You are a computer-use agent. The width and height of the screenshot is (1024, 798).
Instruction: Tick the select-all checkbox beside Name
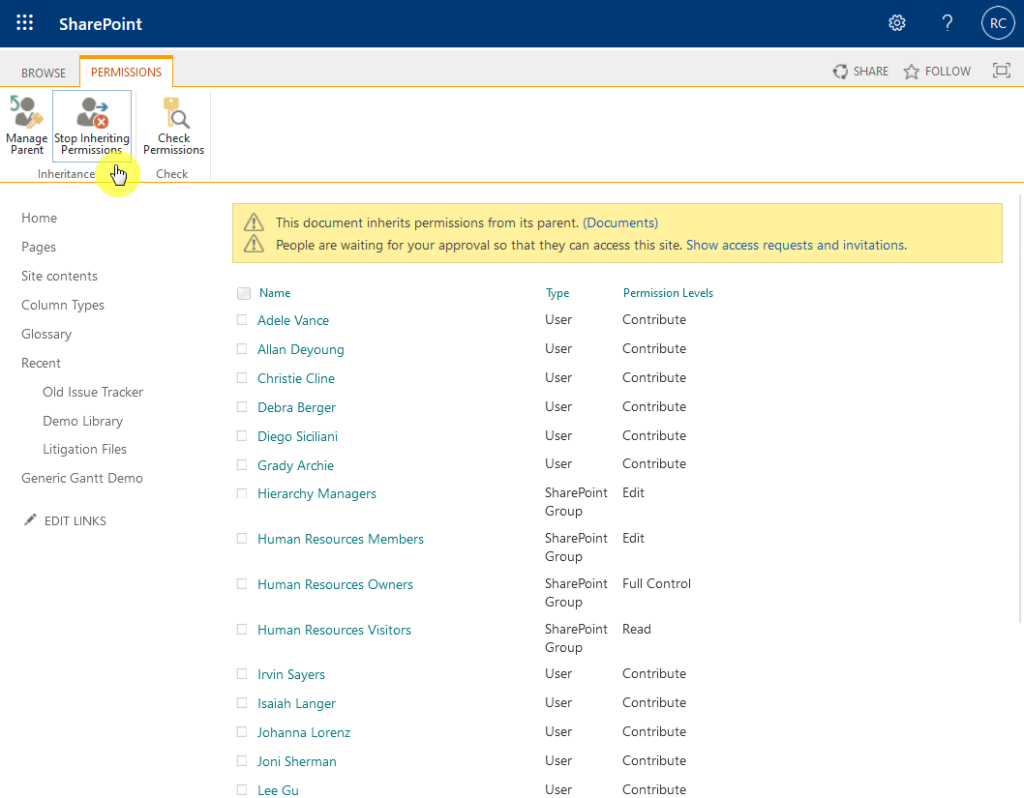[244, 293]
